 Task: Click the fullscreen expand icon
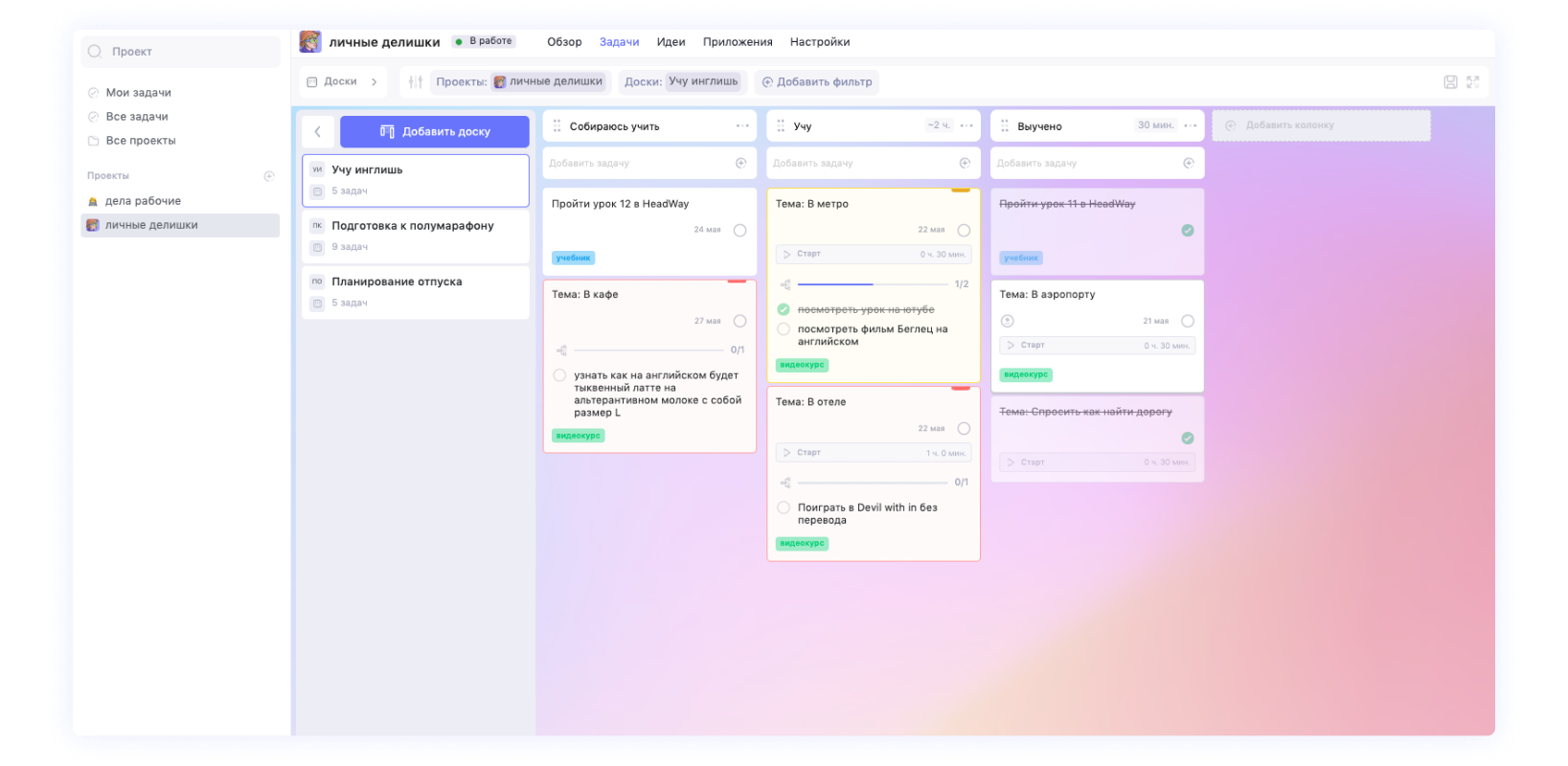[1473, 82]
